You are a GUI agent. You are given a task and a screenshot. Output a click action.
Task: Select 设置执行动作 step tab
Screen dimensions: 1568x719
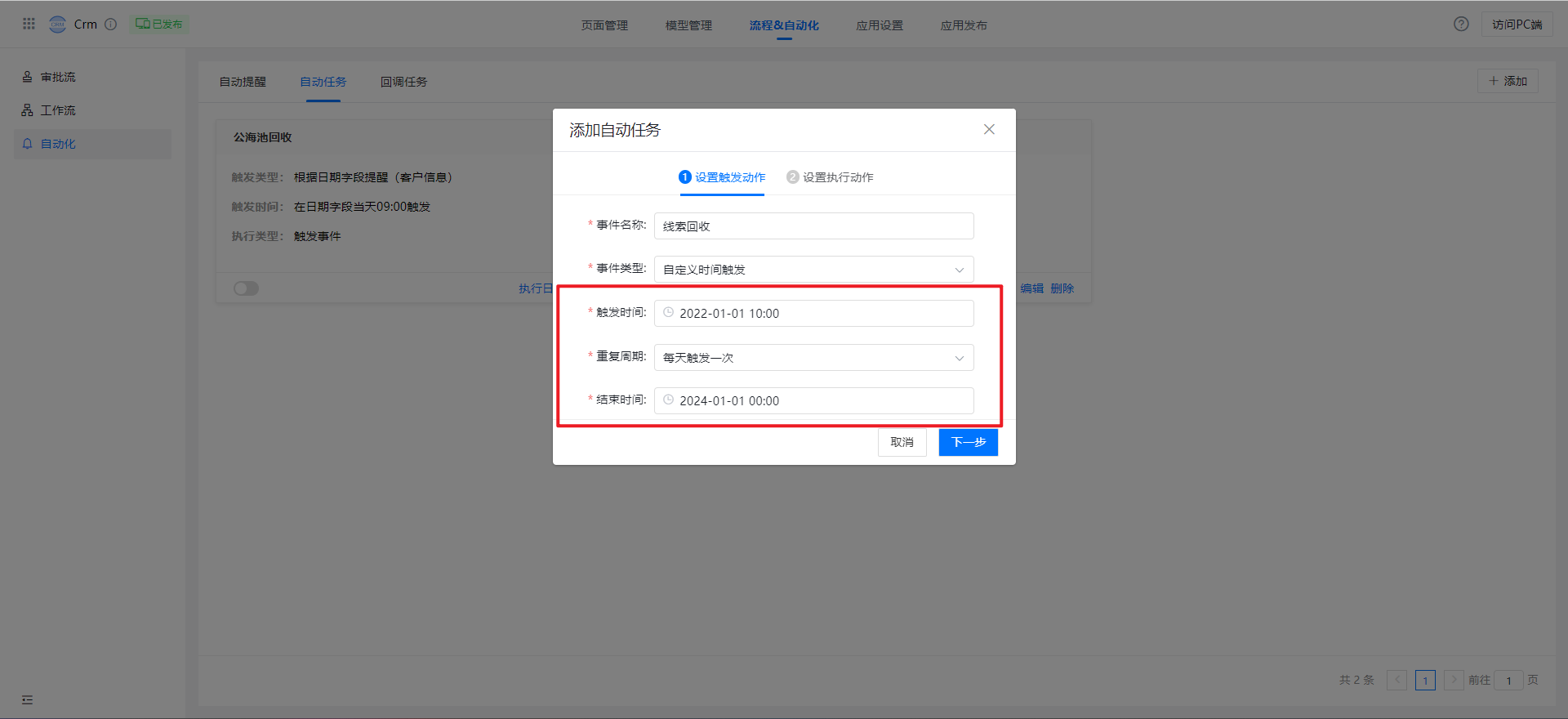830,177
